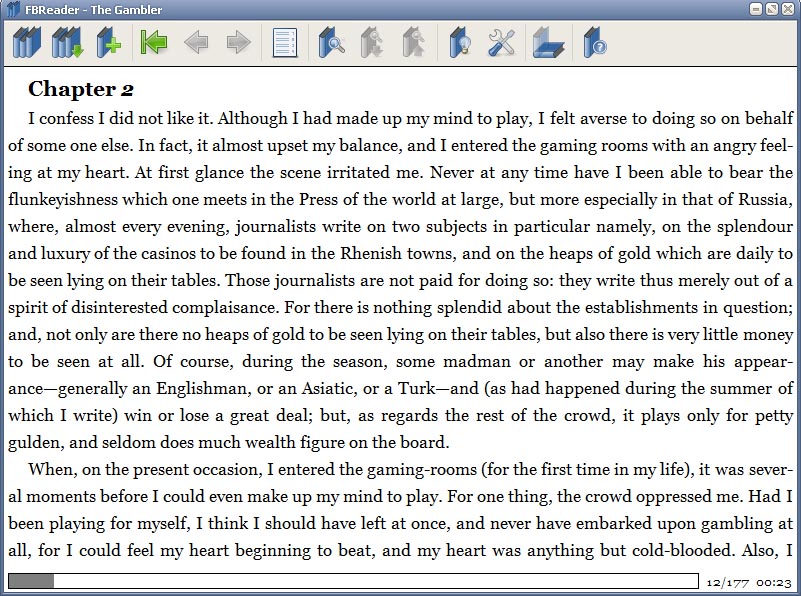Show book info with lightbulb icon
This screenshot has height=596, width=801.
click(x=460, y=42)
